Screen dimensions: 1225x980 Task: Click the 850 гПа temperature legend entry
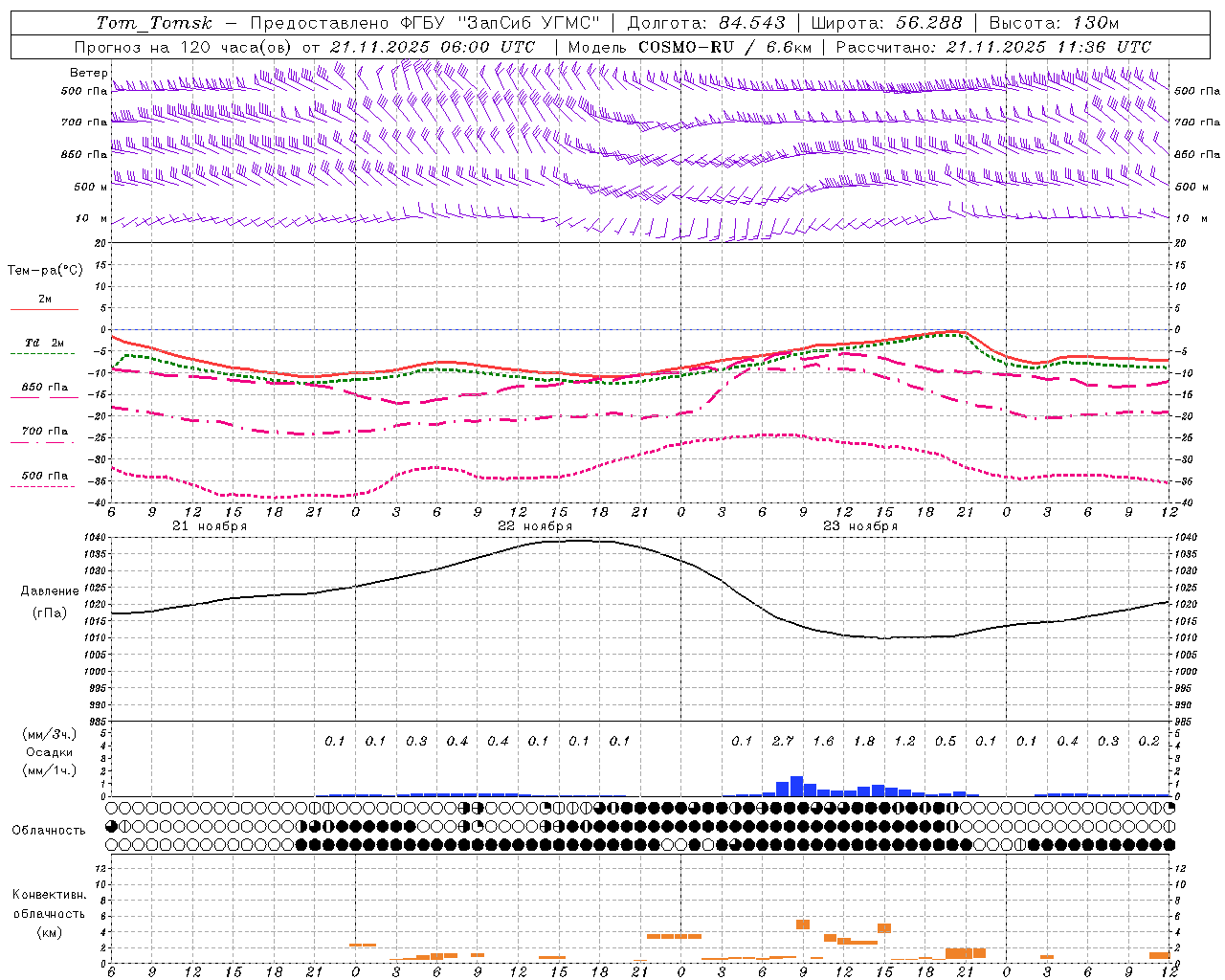45,388
